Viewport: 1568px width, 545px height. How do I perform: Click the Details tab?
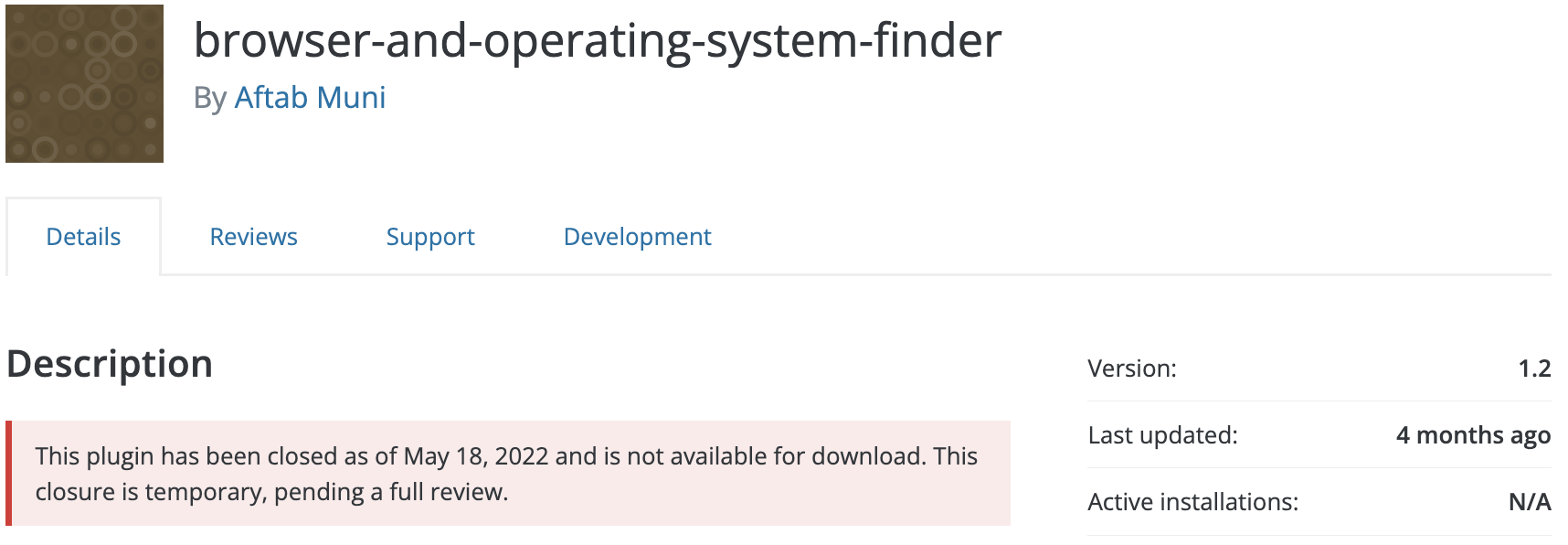coord(83,237)
